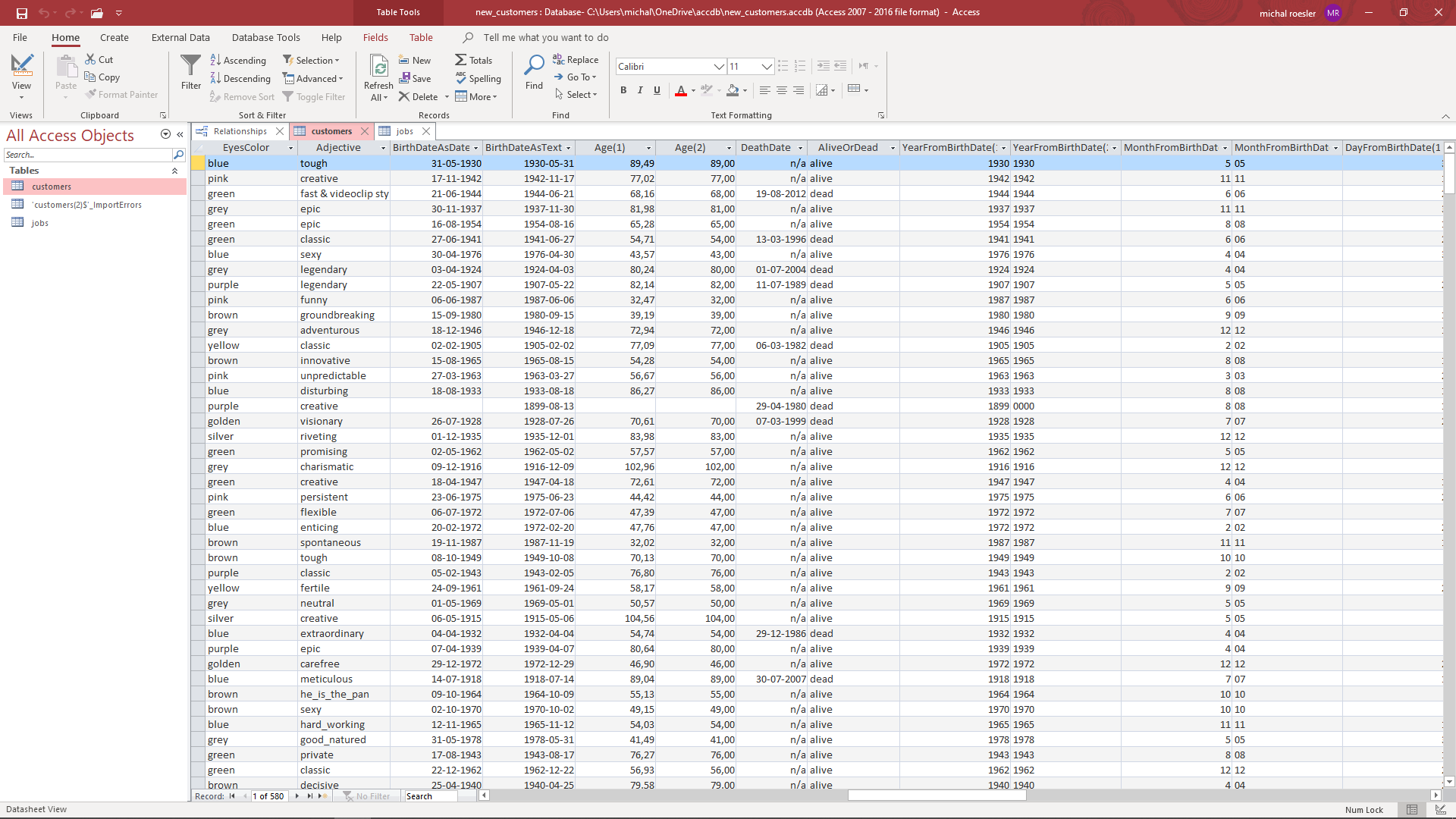Click the customers table tab
This screenshot has height=819, width=1456.
328,131
